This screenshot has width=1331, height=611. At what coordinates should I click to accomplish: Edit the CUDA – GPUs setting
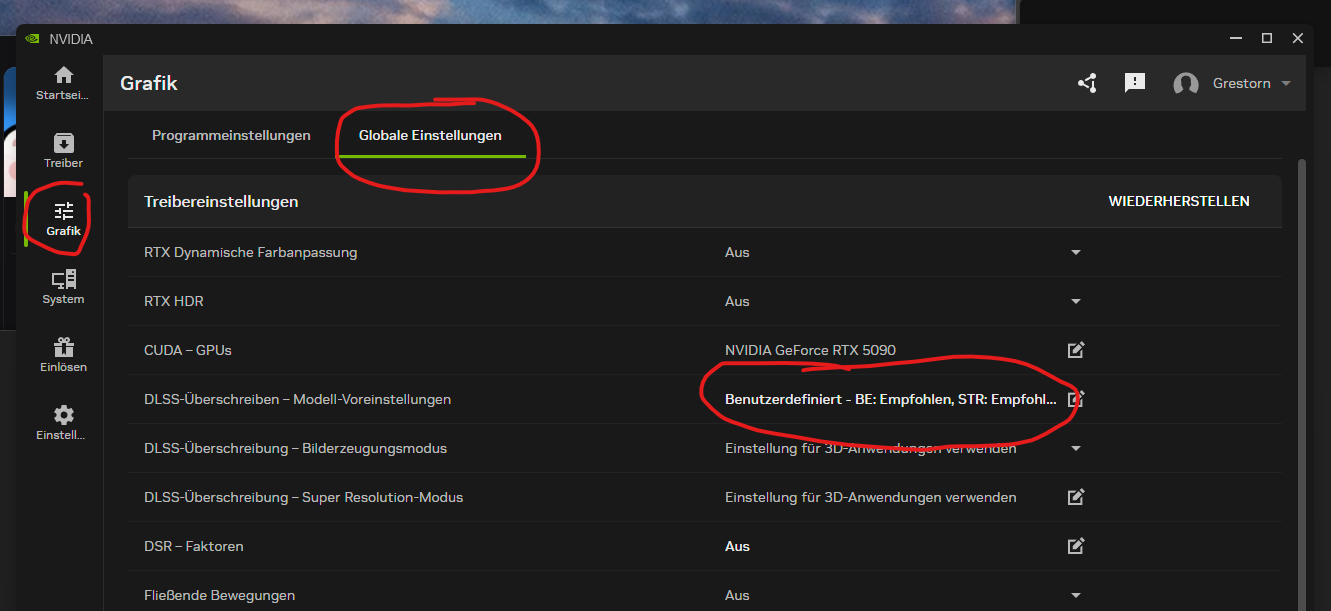[x=1076, y=350]
